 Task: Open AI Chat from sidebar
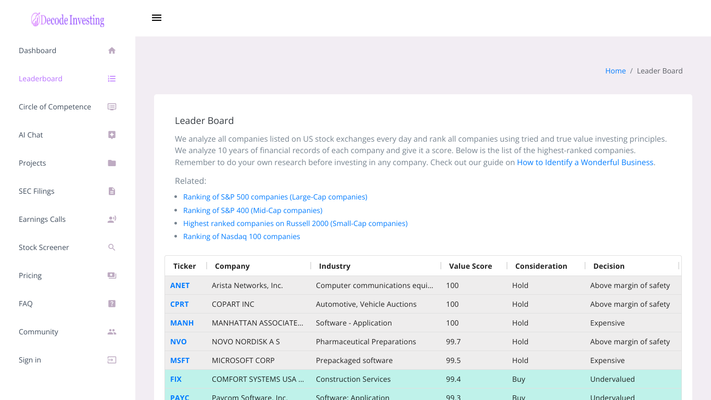tap(30, 135)
